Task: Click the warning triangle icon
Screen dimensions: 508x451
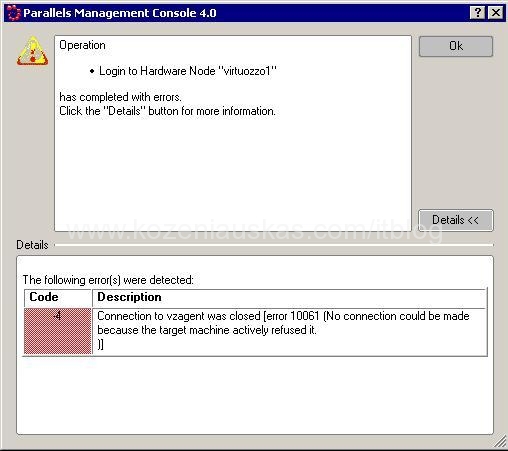Action: click(32, 51)
